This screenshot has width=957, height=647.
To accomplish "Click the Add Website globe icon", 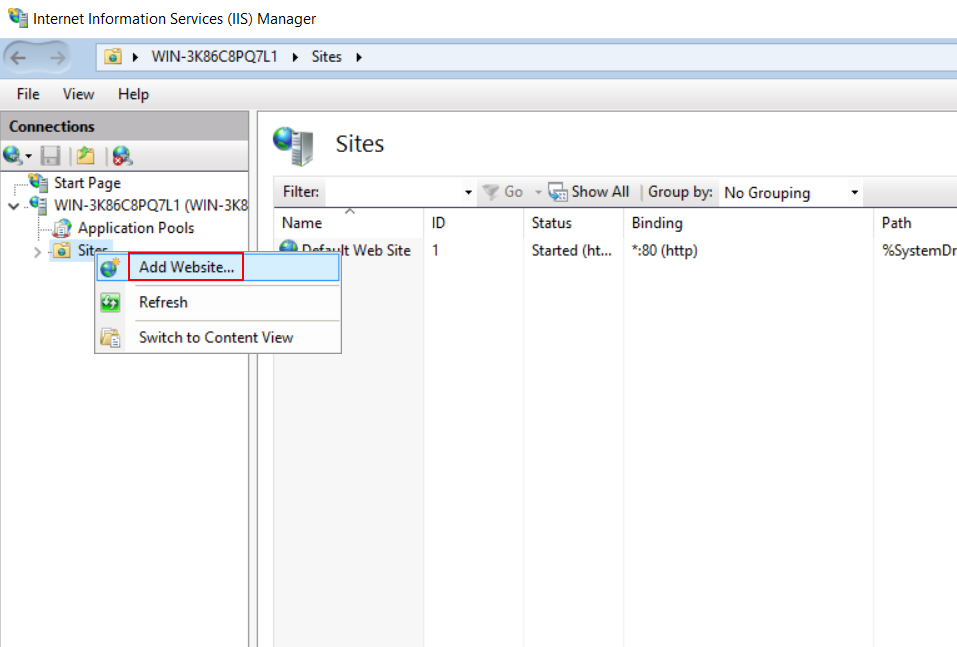I will [x=111, y=268].
